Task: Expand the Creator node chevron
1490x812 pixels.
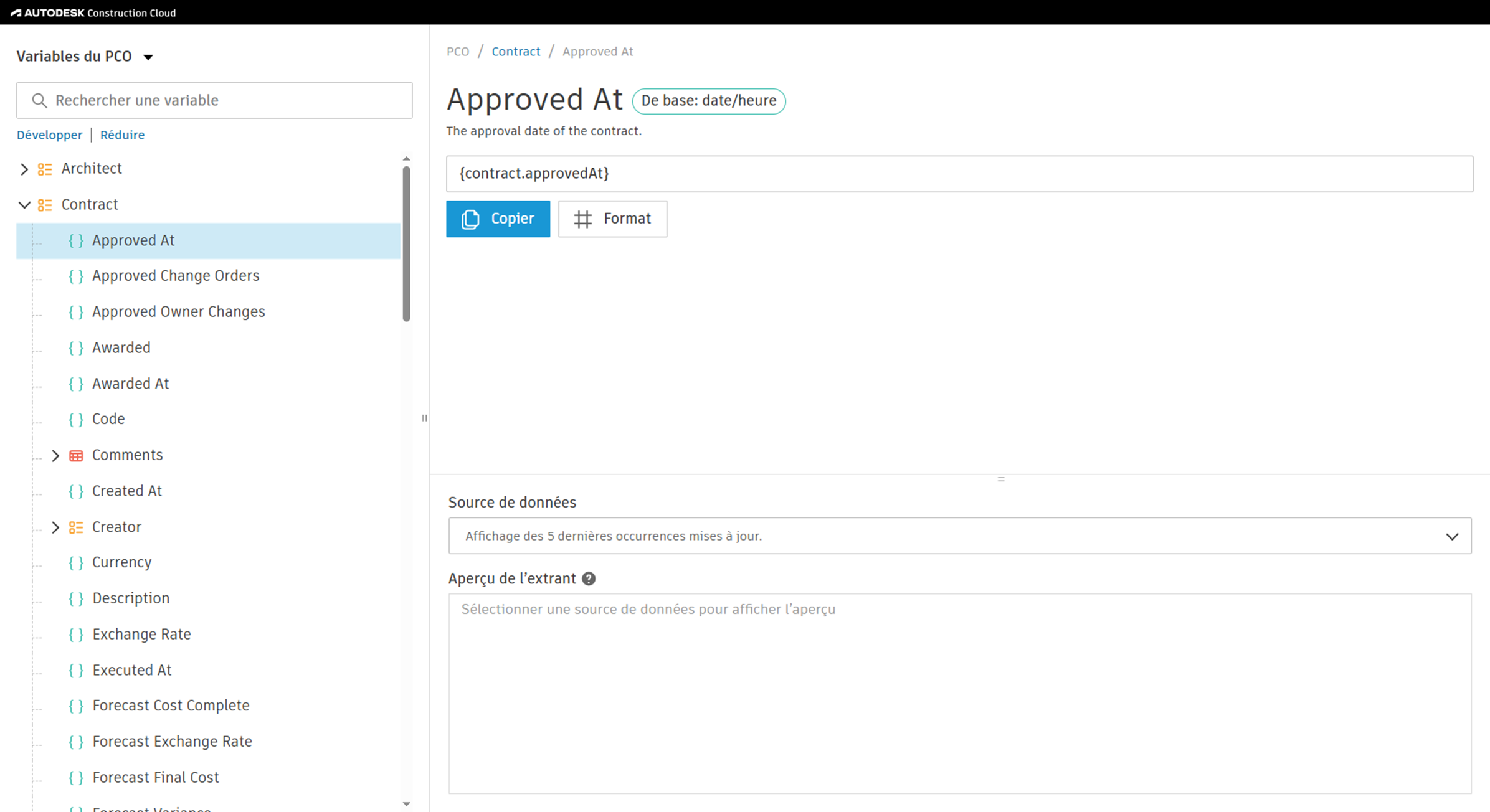Action: [55, 527]
